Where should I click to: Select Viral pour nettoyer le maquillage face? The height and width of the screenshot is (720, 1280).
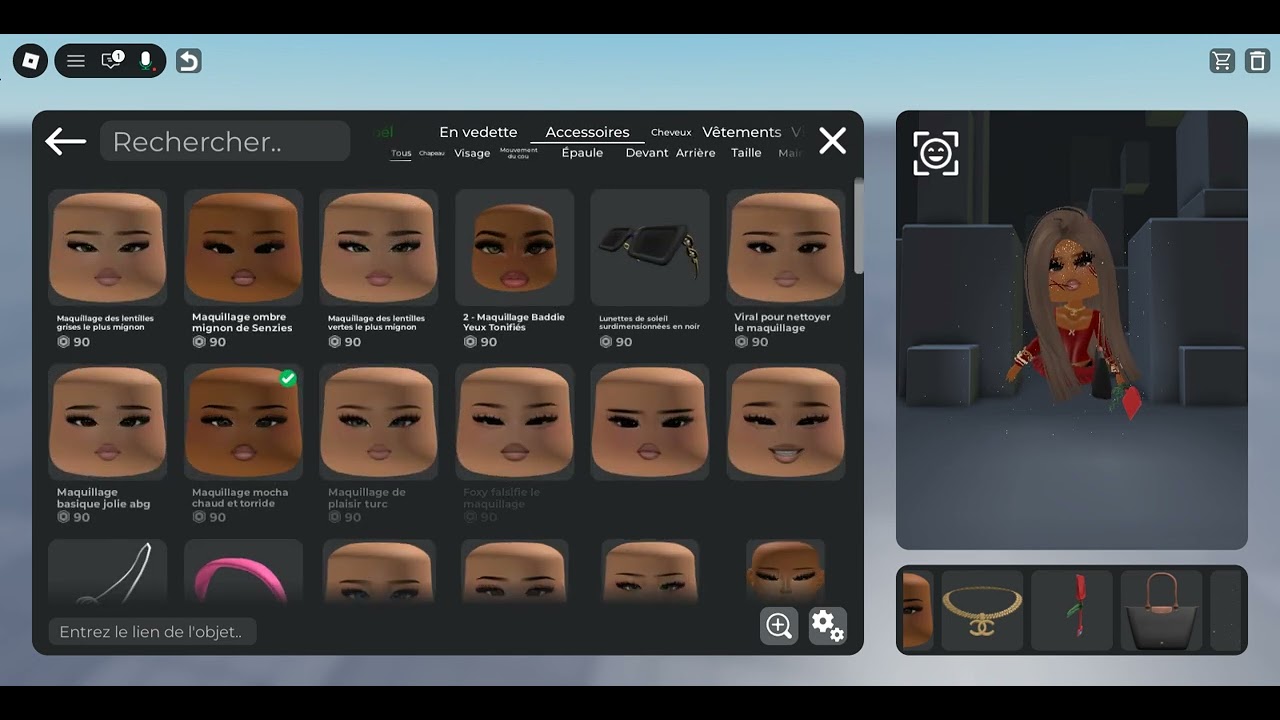pos(786,248)
